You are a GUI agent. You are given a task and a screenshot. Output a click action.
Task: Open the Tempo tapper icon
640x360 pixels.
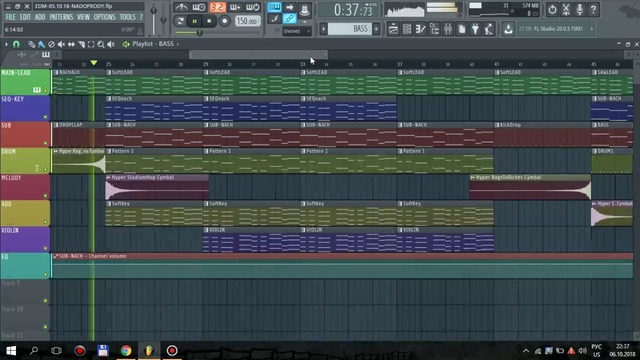tap(489, 29)
